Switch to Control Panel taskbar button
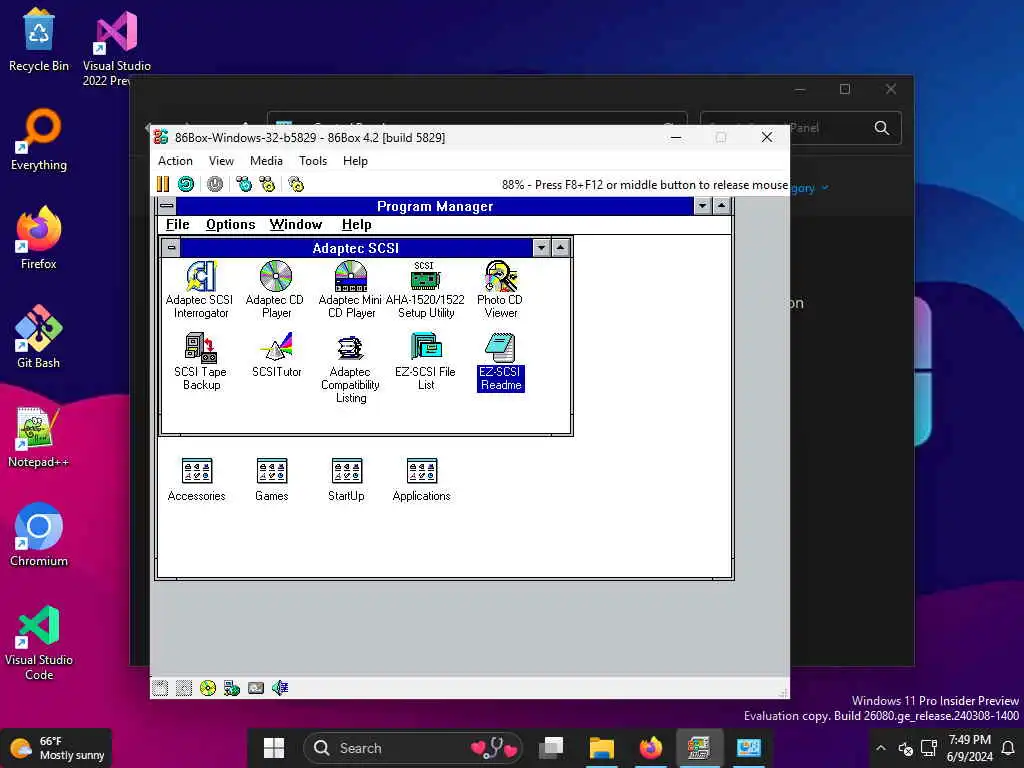 point(748,748)
